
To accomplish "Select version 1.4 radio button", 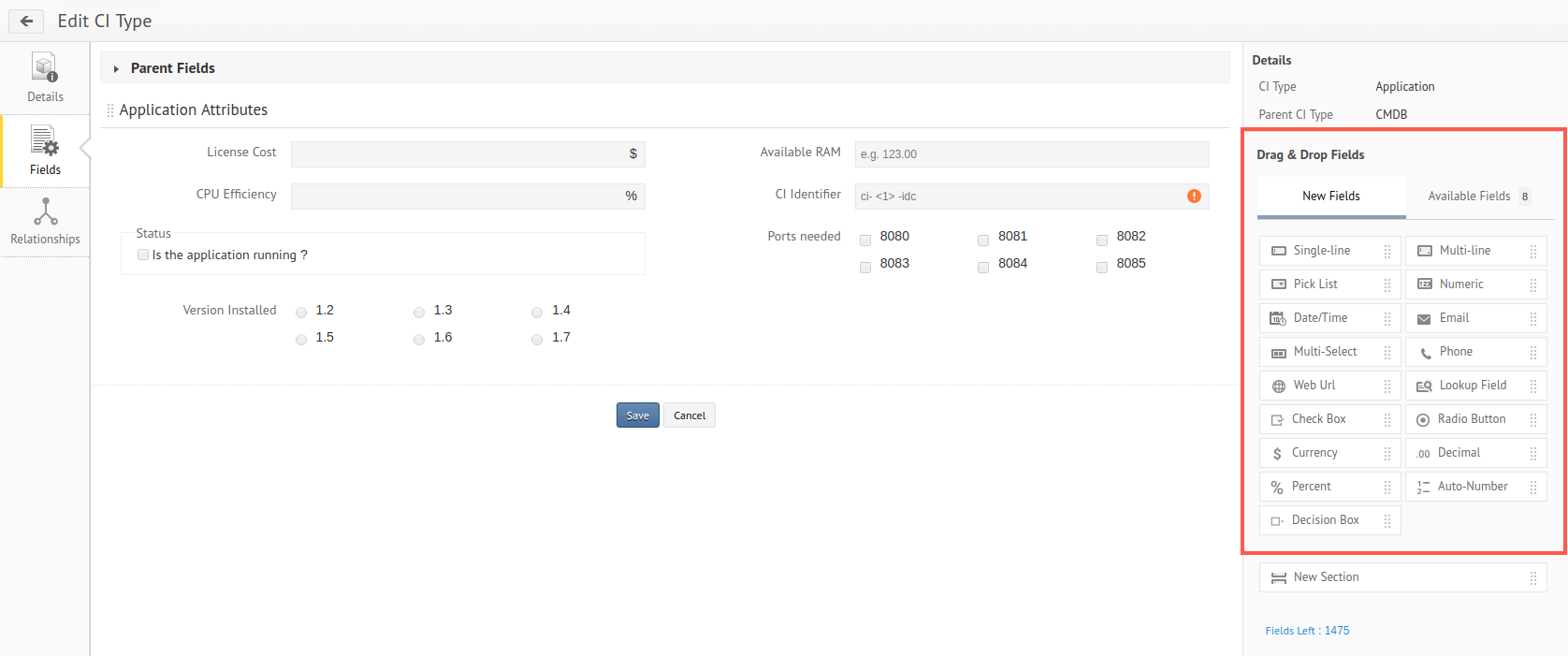I will tap(537, 313).
